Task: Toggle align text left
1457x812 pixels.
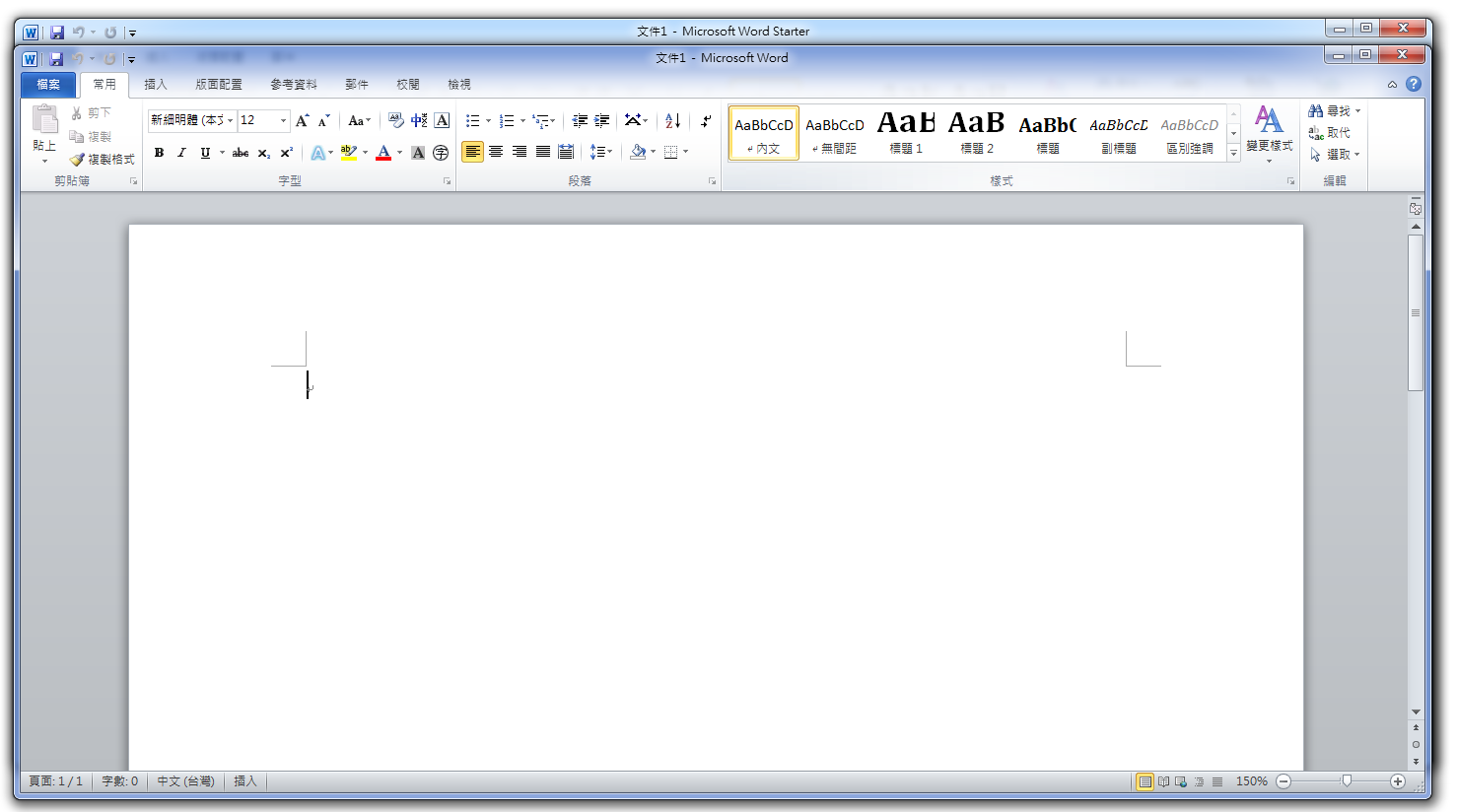Action: click(472, 152)
